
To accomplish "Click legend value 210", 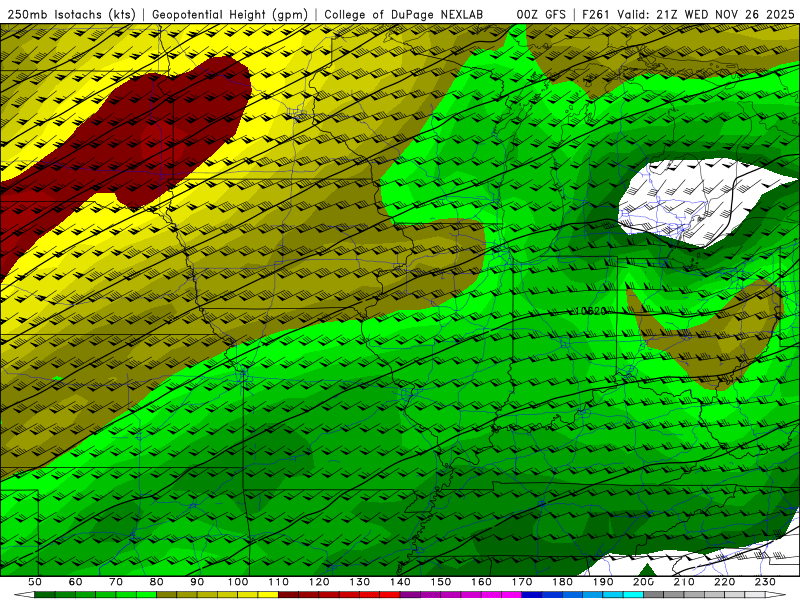I will (x=684, y=582).
